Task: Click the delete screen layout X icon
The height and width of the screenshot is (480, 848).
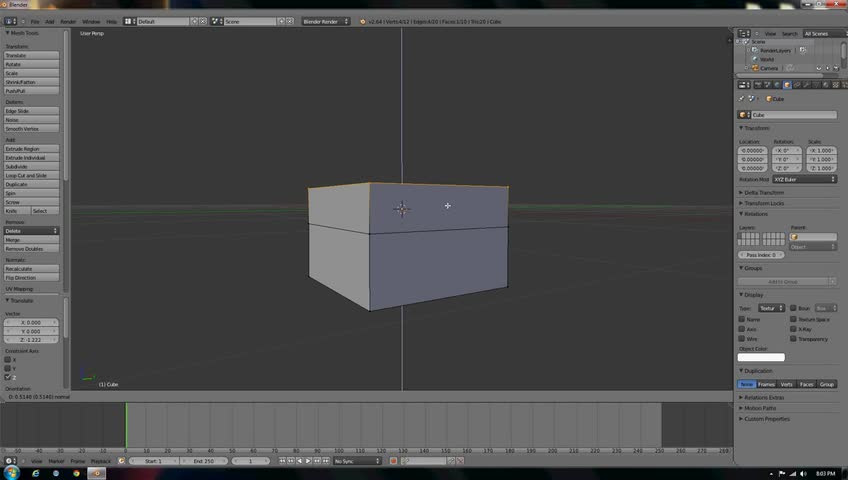Action: (x=203, y=22)
